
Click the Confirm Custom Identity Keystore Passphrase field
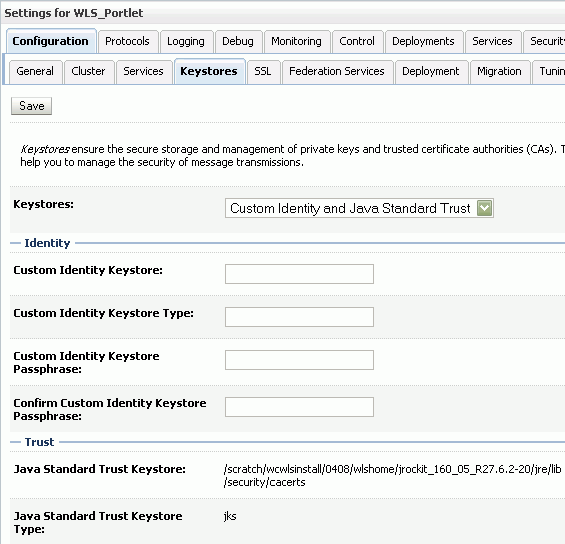click(x=299, y=407)
